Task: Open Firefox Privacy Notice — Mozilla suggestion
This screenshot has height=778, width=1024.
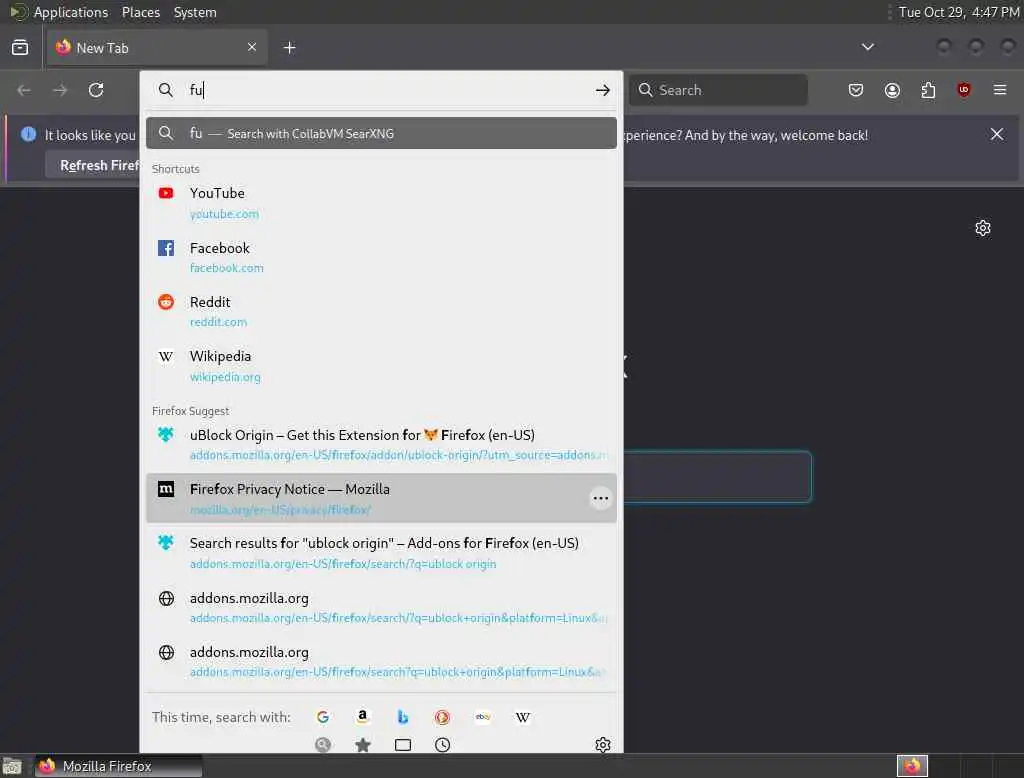Action: pos(381,498)
